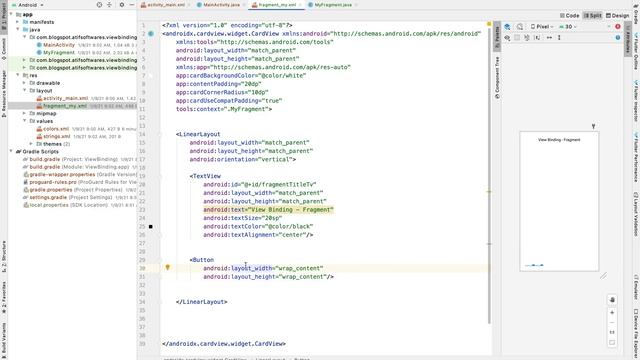Click the infer constraints icon

click(x=537, y=38)
